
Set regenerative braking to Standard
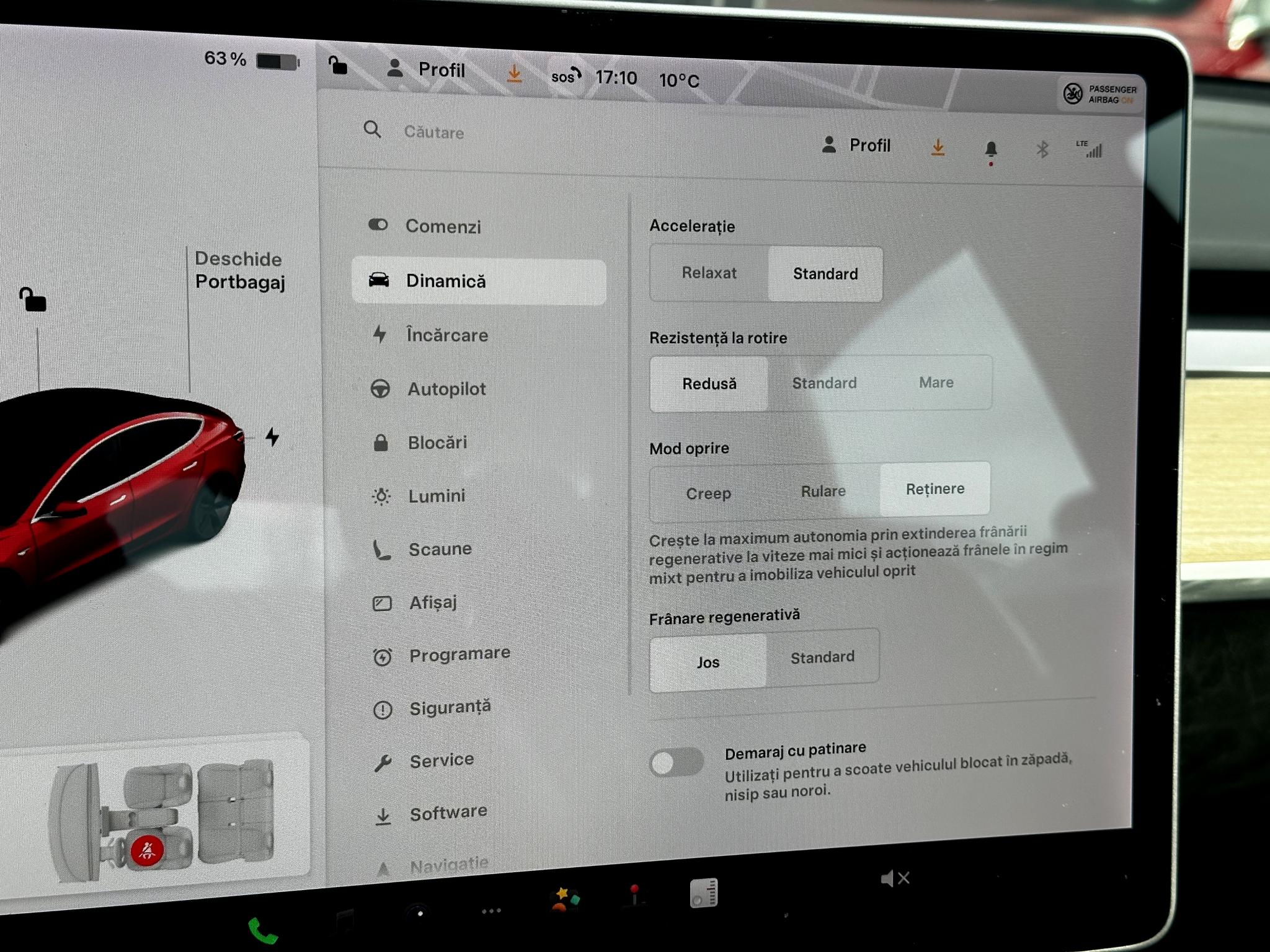click(822, 657)
